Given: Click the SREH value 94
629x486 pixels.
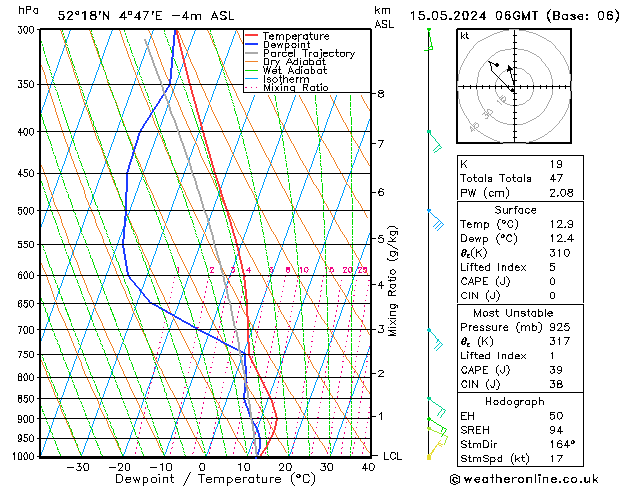Looking at the screenshot, I should tap(556, 430).
